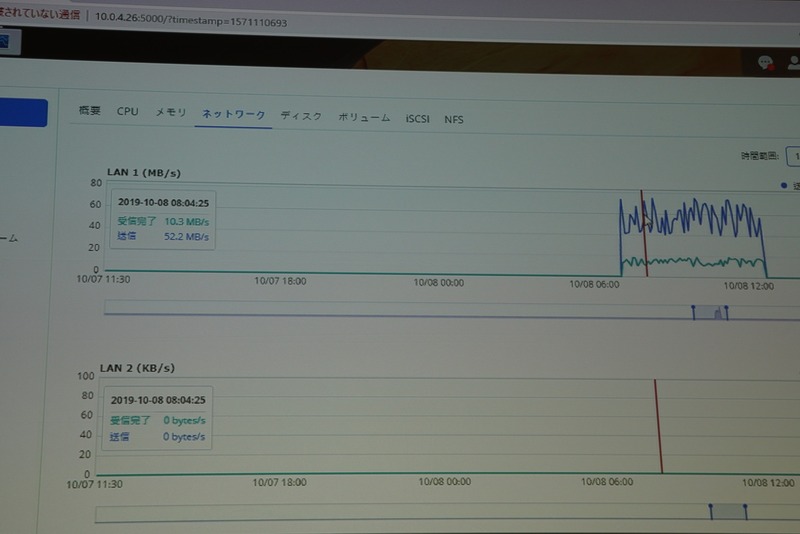This screenshot has width=800, height=534.
Task: Click the green receive traffic line in LAN 1
Action: 694,262
